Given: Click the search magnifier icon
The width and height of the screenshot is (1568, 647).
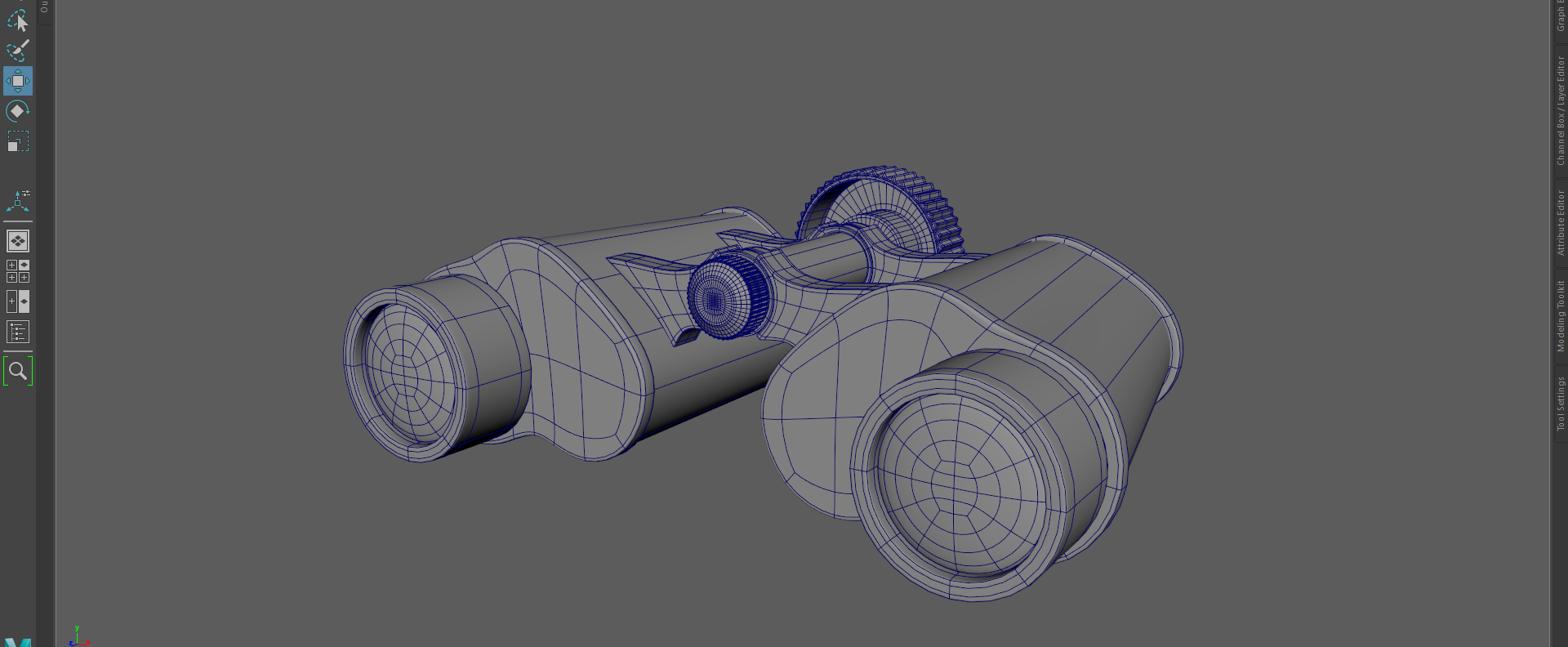Looking at the screenshot, I should pyautogui.click(x=18, y=371).
